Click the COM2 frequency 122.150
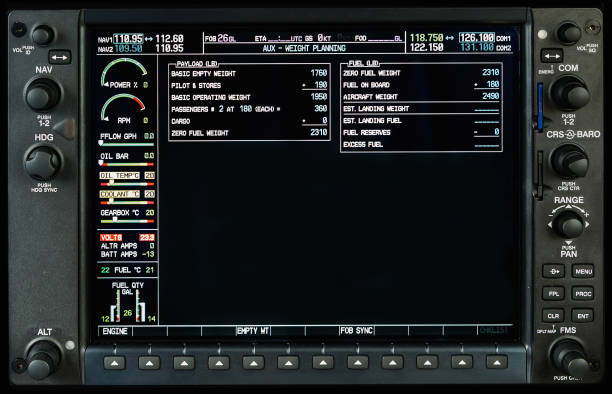Viewport: 612px width, 394px height. (x=426, y=47)
